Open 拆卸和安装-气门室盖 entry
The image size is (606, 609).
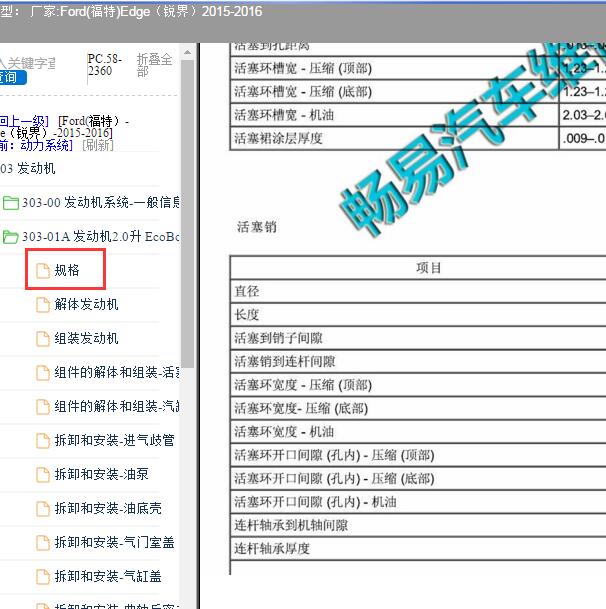(x=115, y=542)
